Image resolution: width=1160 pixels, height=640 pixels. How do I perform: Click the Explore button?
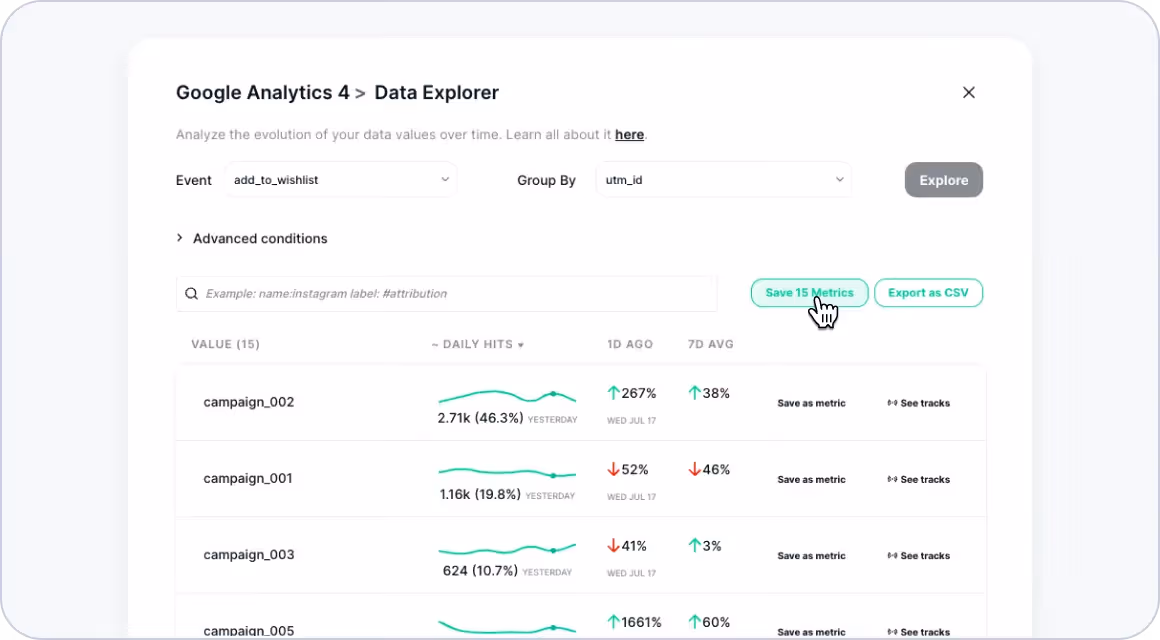(x=943, y=180)
